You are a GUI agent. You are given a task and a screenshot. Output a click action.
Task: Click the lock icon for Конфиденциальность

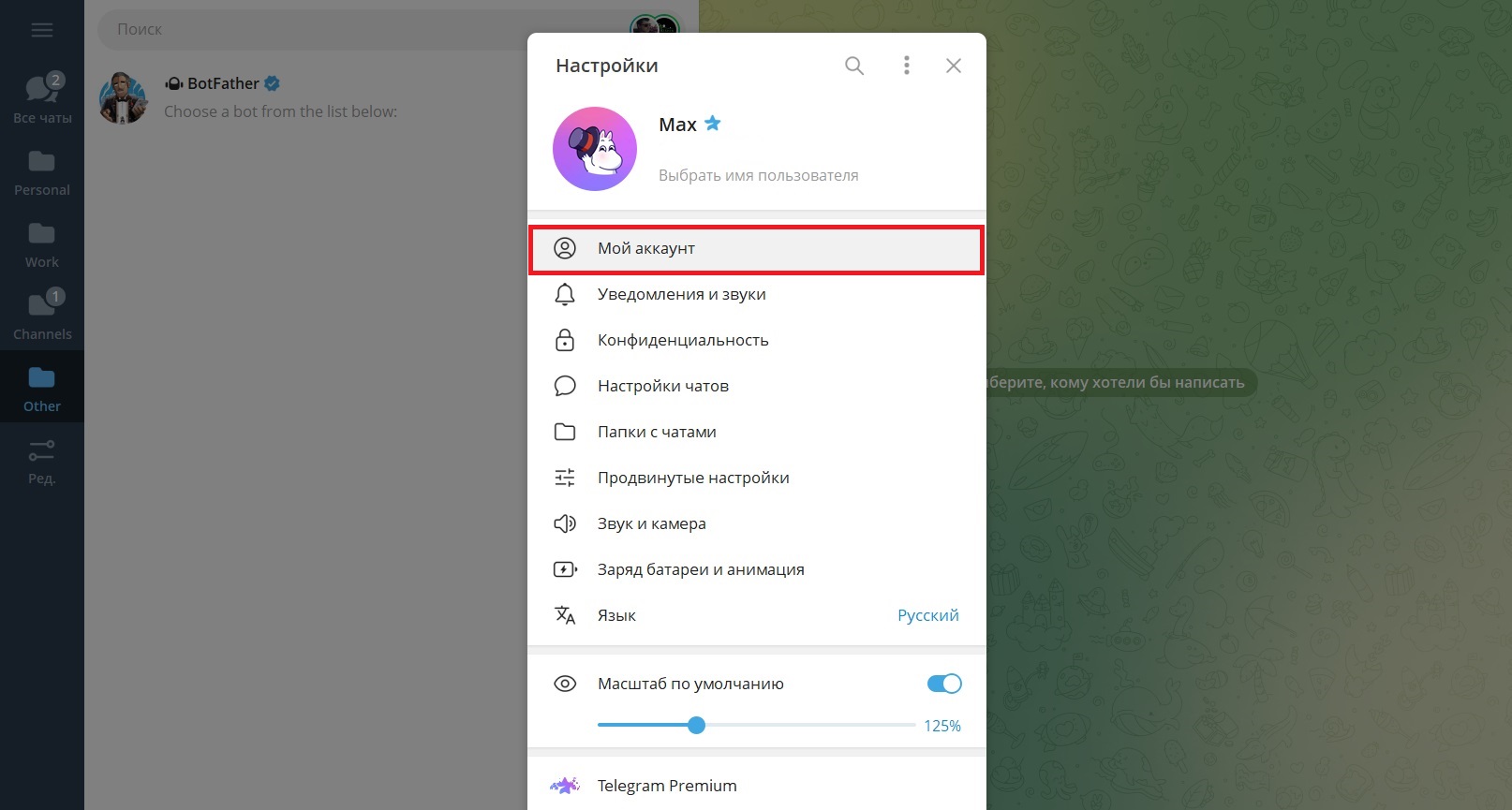[x=565, y=340]
